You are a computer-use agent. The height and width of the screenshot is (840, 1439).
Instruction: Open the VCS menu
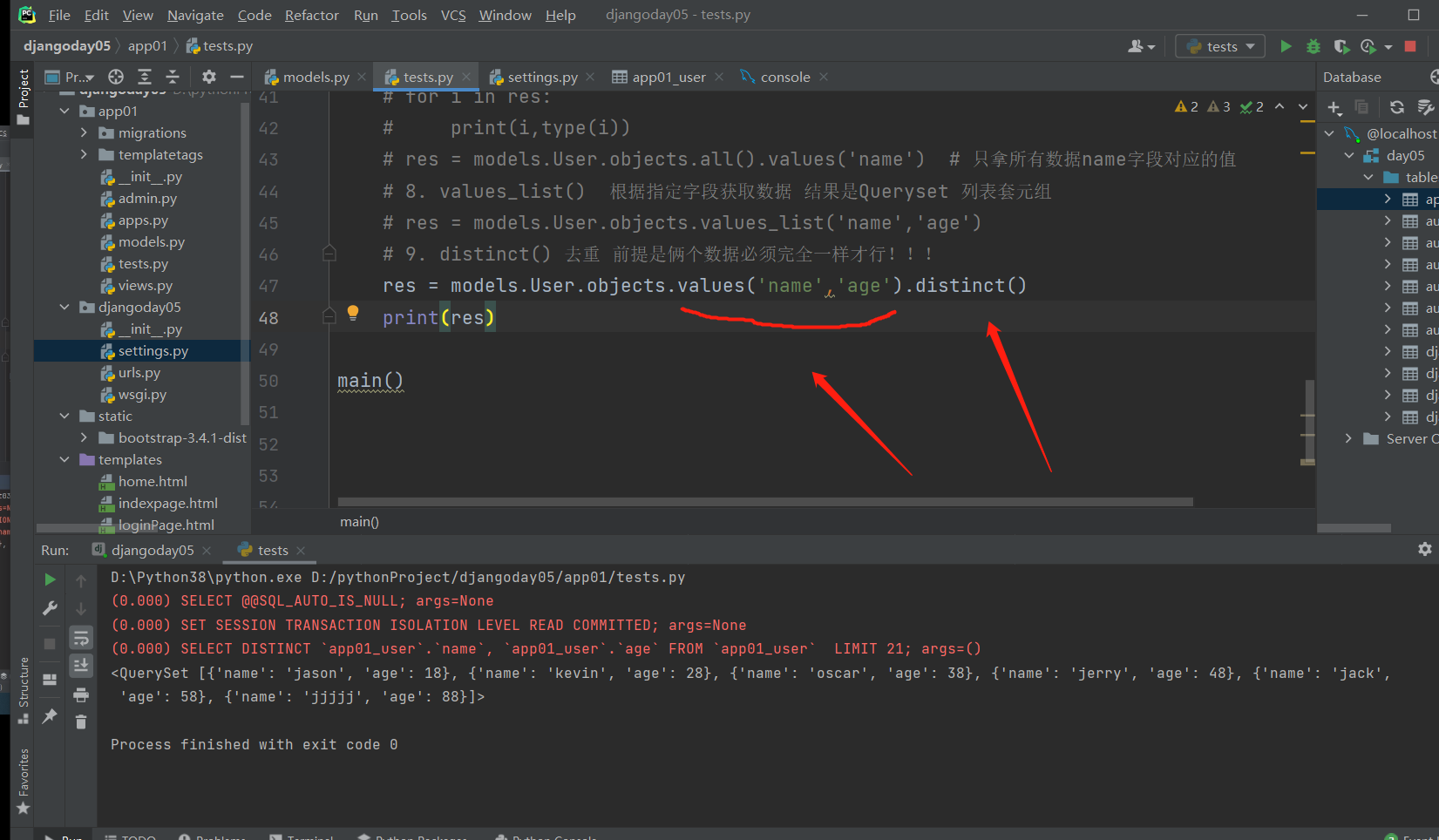[x=453, y=15]
